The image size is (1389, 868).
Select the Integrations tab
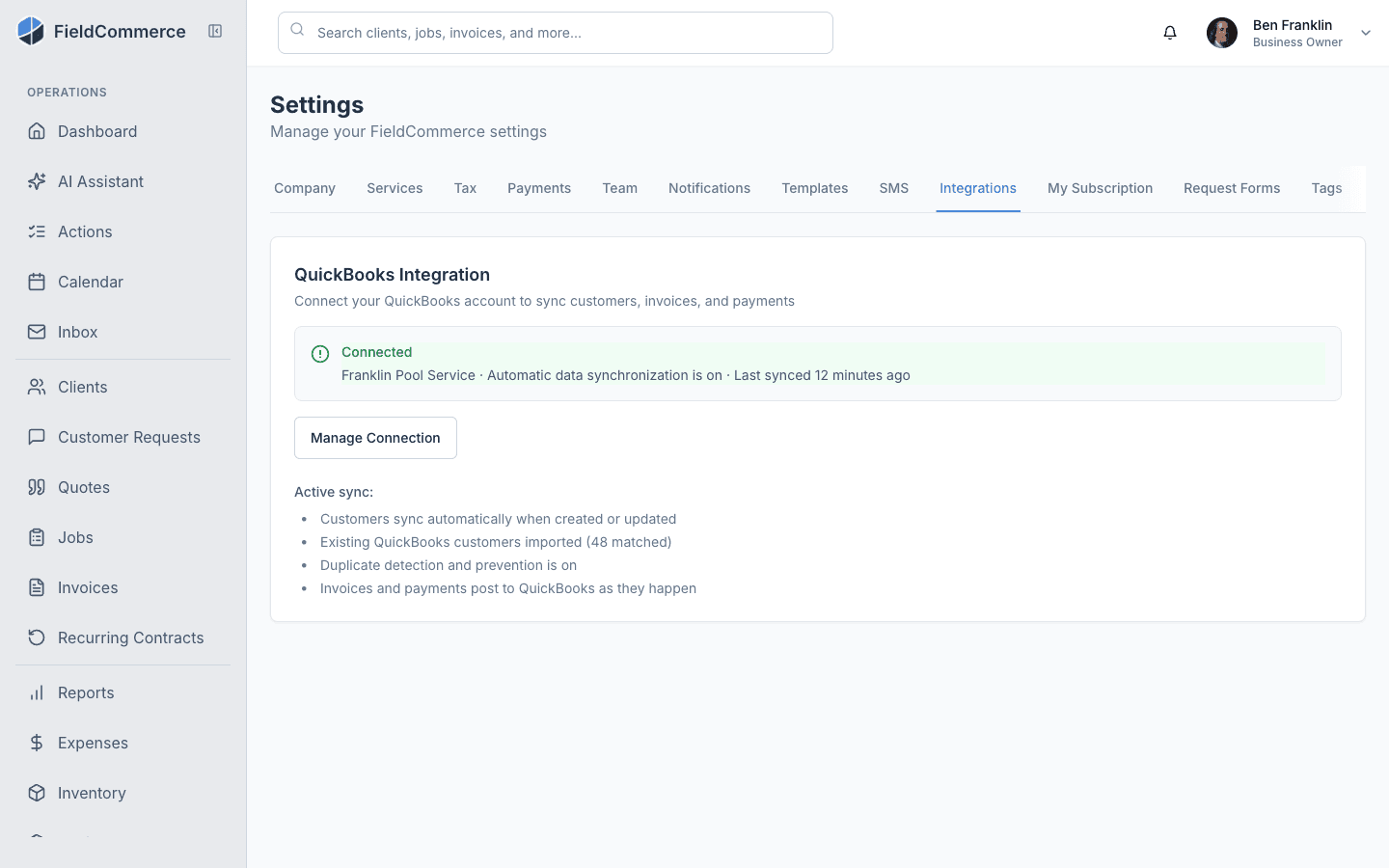point(978,188)
